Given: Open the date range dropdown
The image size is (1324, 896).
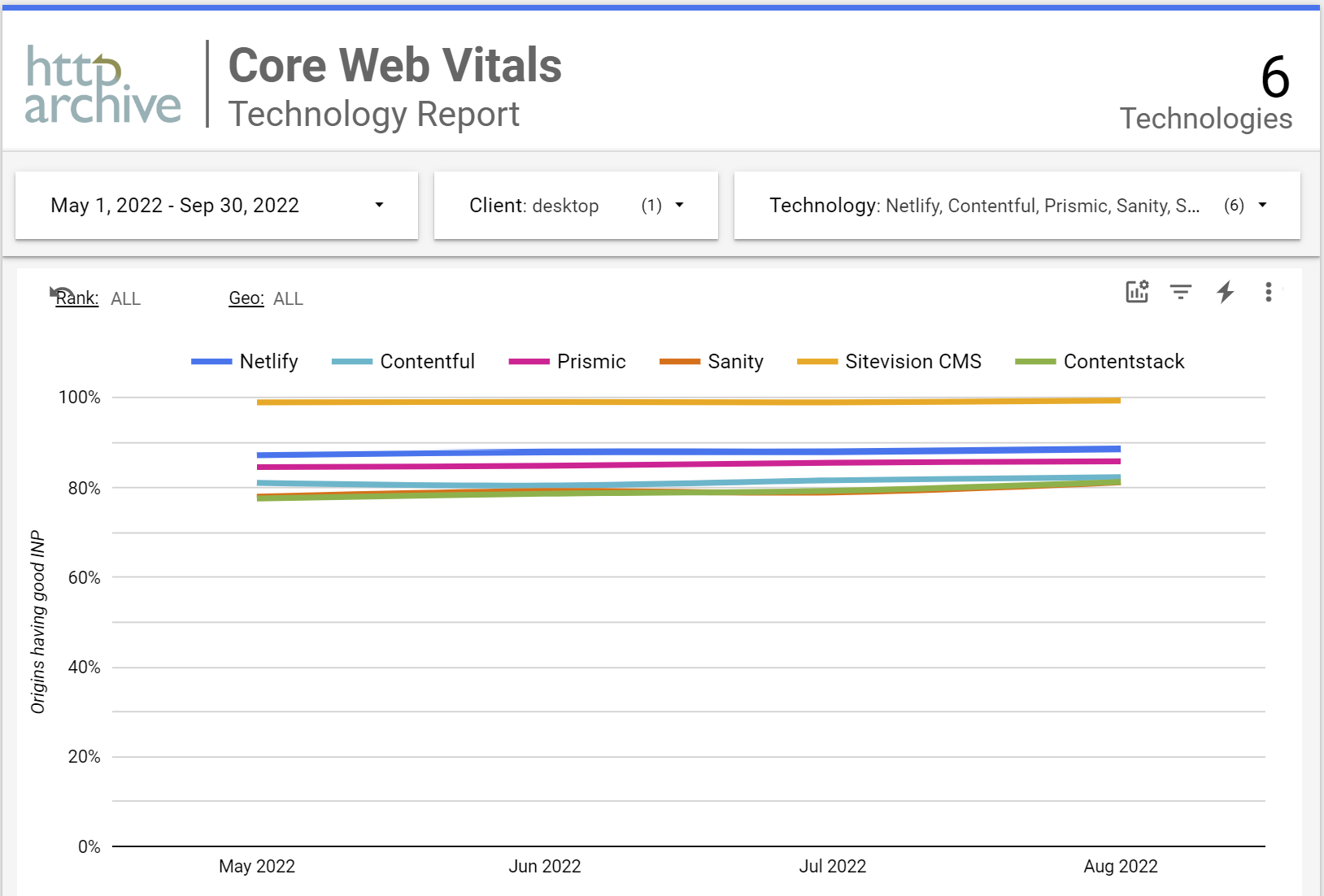Looking at the screenshot, I should click(x=216, y=206).
